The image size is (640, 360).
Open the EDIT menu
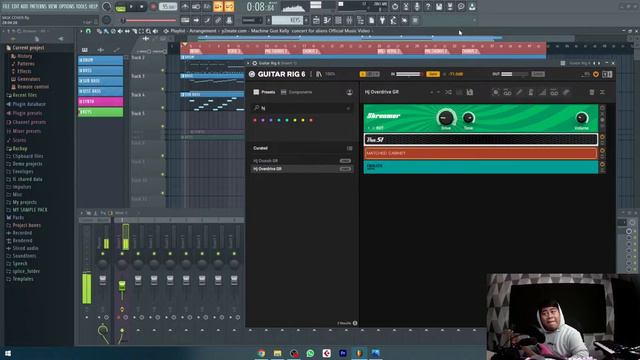pyautogui.click(x=15, y=7)
